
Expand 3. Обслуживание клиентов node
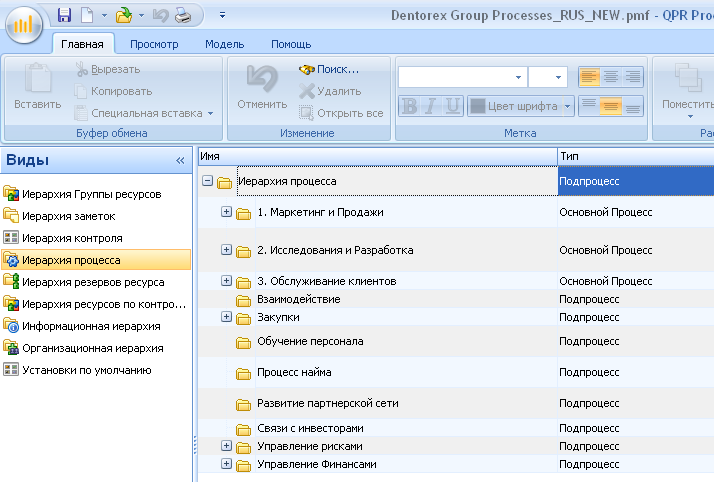[226, 280]
